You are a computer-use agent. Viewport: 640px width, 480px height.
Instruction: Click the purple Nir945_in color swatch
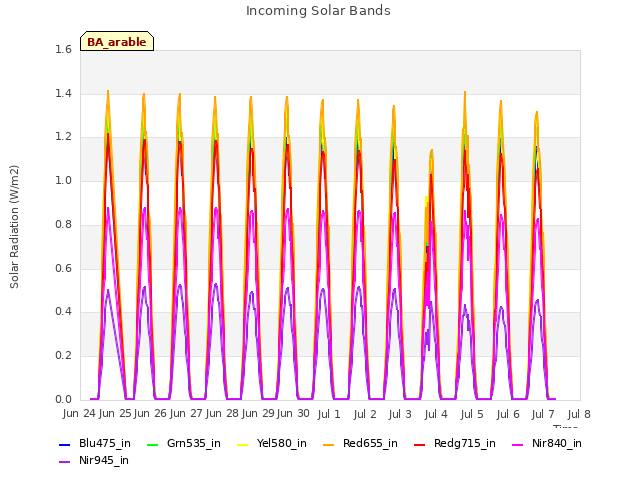(x=64, y=462)
